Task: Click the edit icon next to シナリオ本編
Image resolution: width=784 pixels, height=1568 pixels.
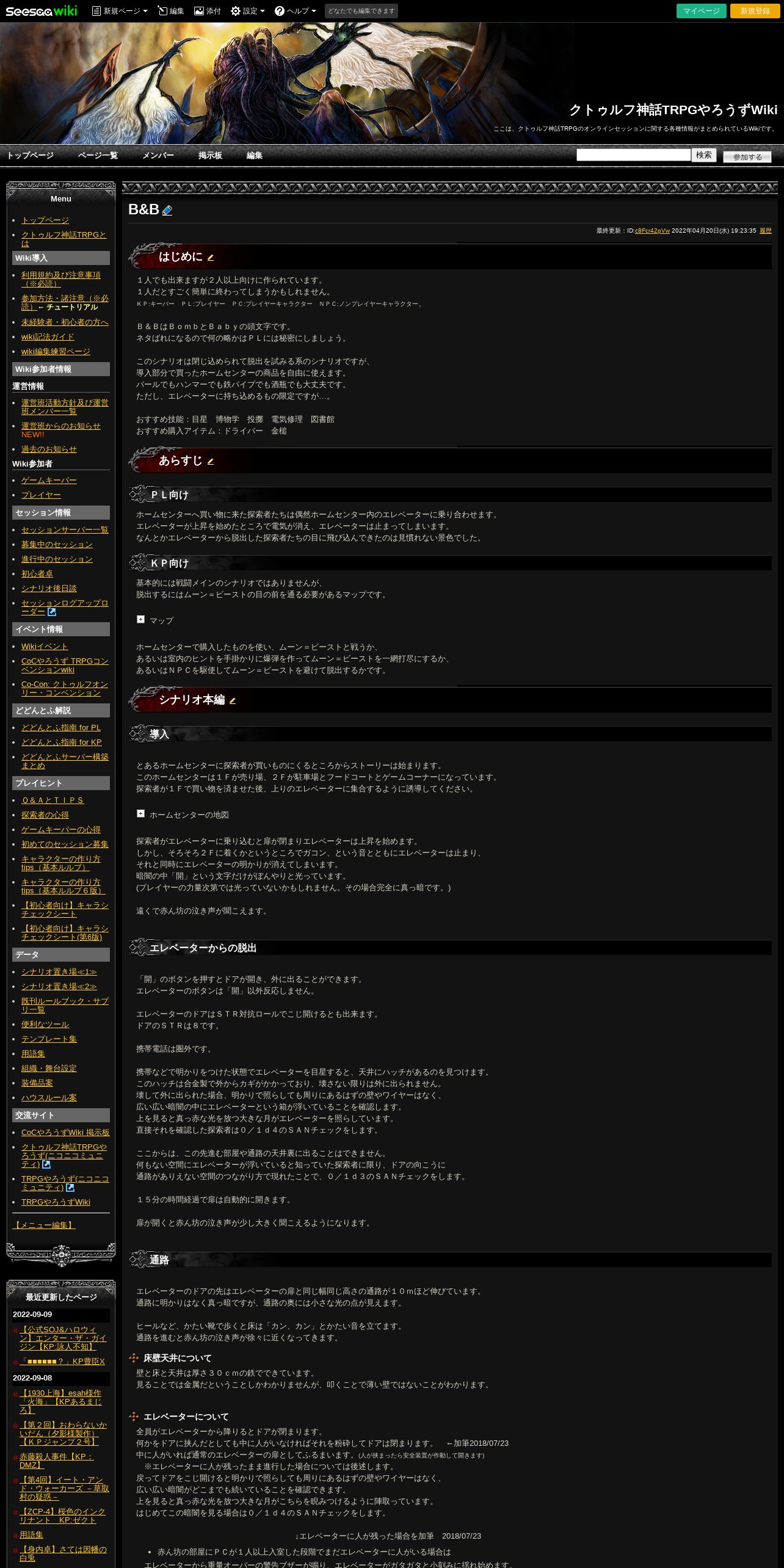Action: tap(233, 701)
